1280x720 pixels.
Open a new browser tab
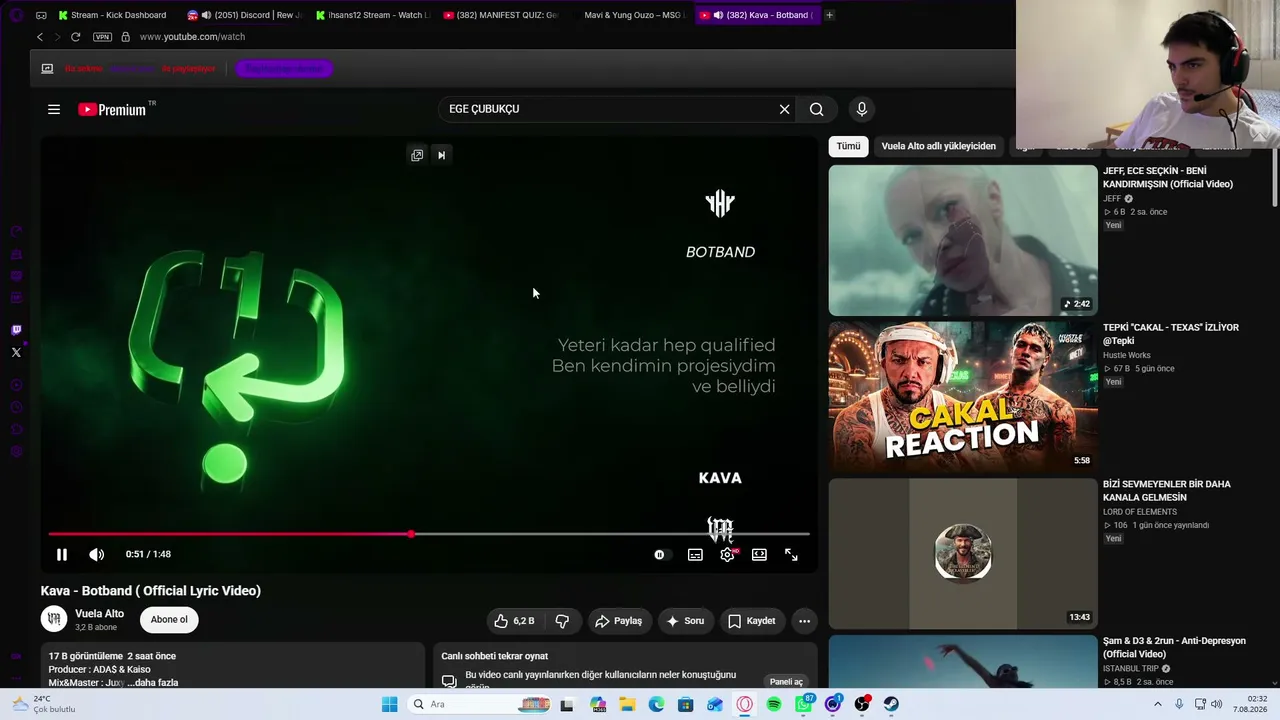[x=829, y=15]
